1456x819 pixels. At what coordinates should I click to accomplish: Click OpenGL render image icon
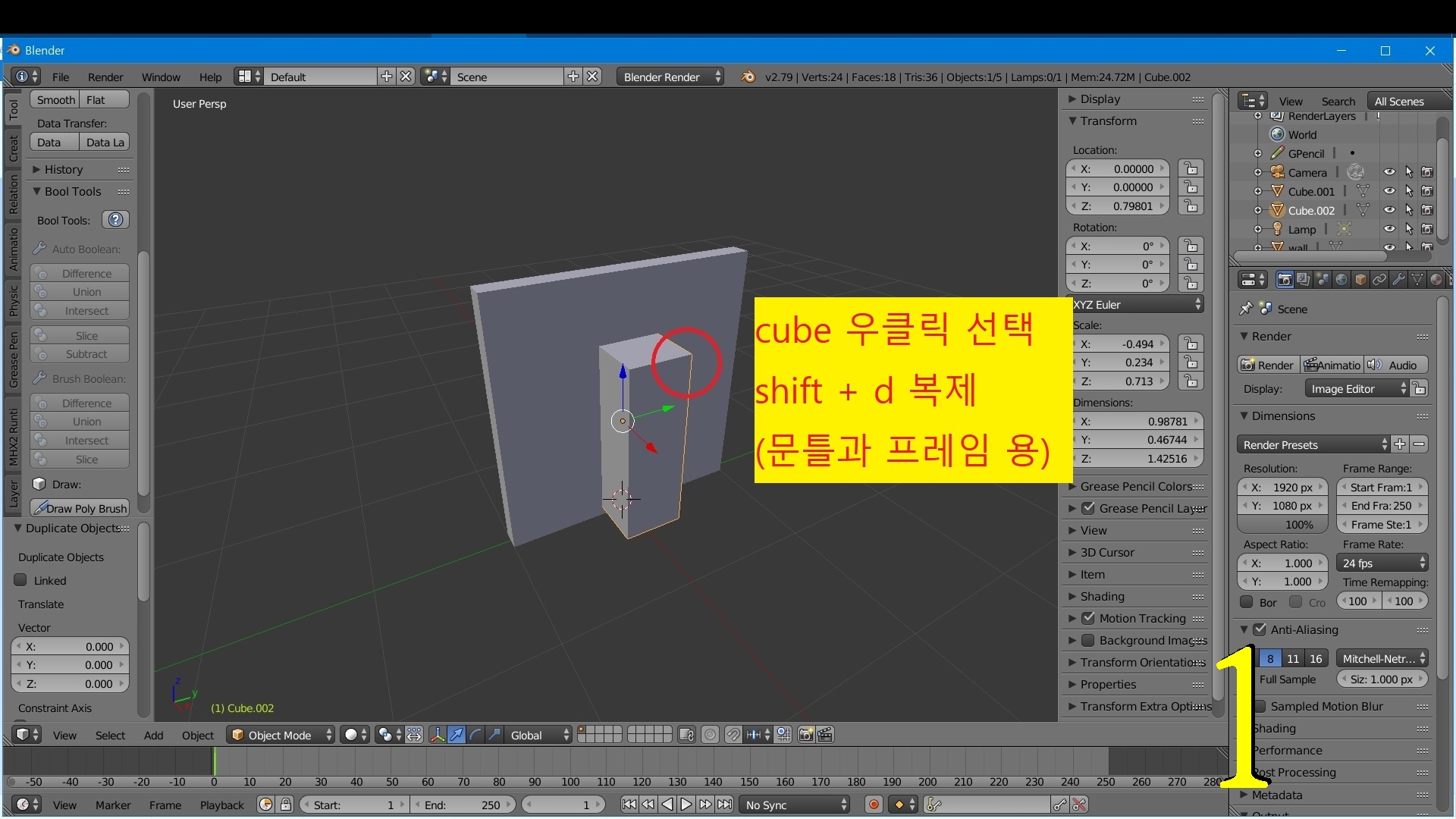(x=806, y=735)
